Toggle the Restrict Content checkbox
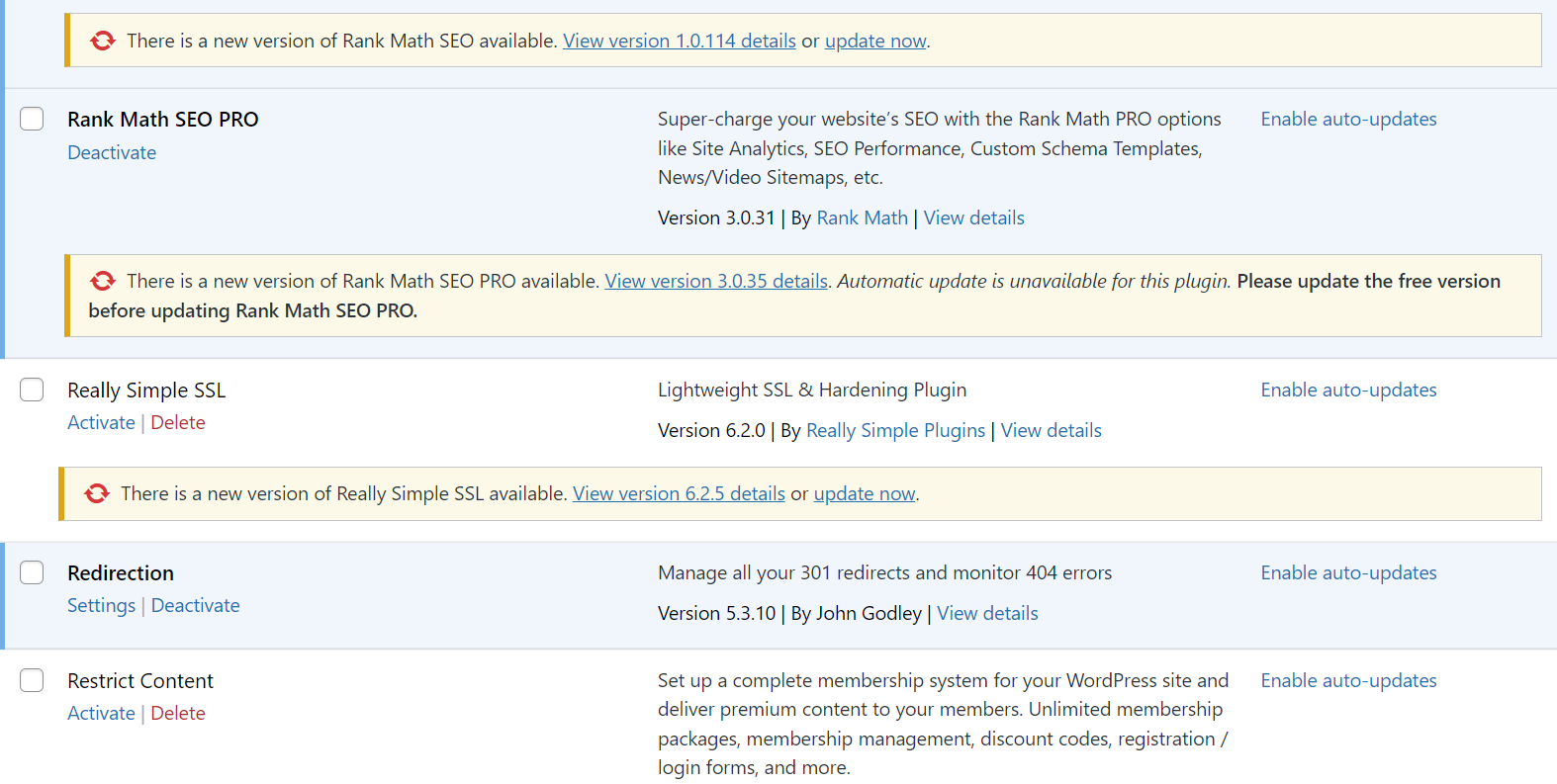This screenshot has width=1557, height=784. point(32,680)
